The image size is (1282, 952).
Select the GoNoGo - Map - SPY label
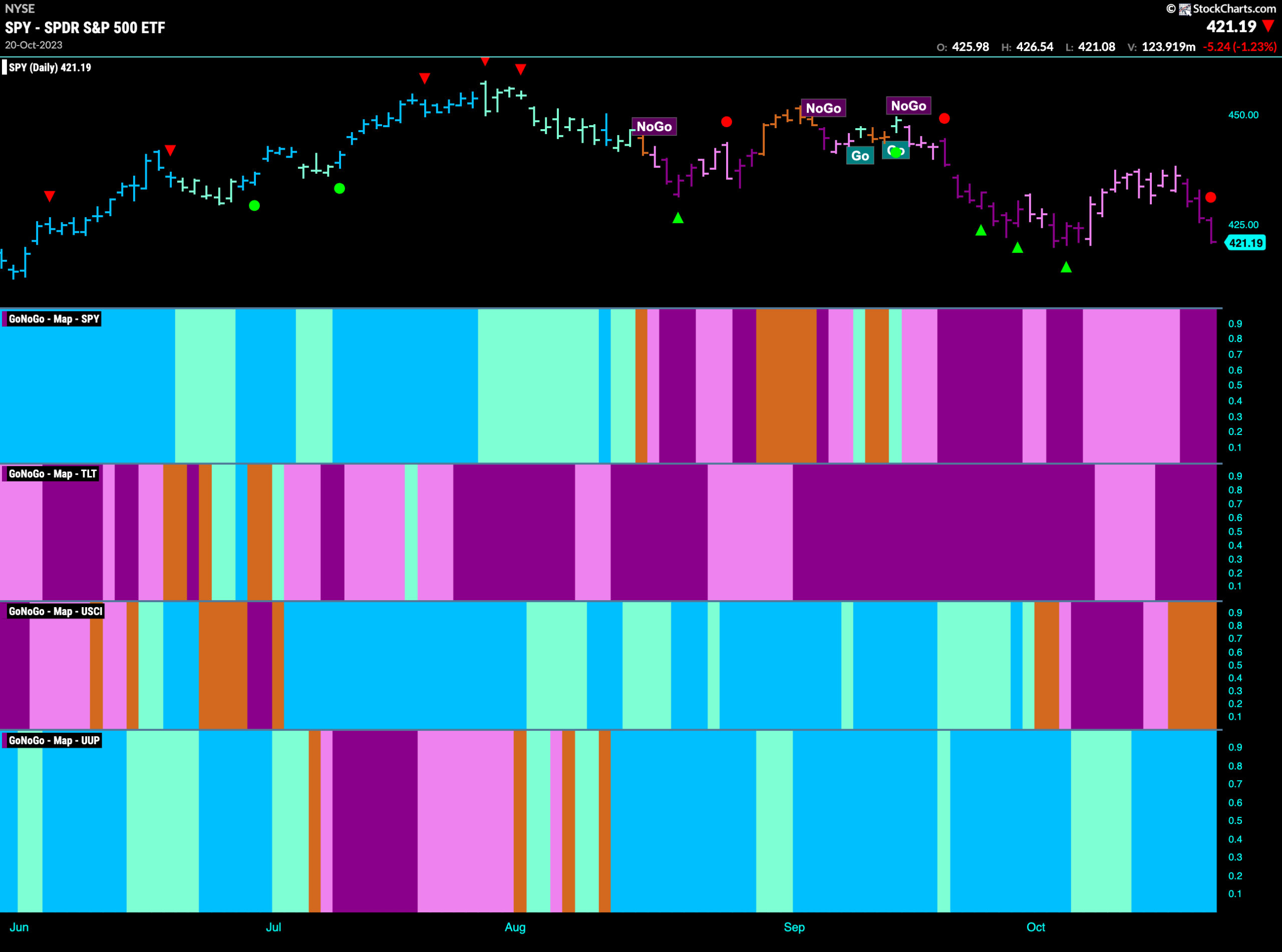(x=53, y=319)
